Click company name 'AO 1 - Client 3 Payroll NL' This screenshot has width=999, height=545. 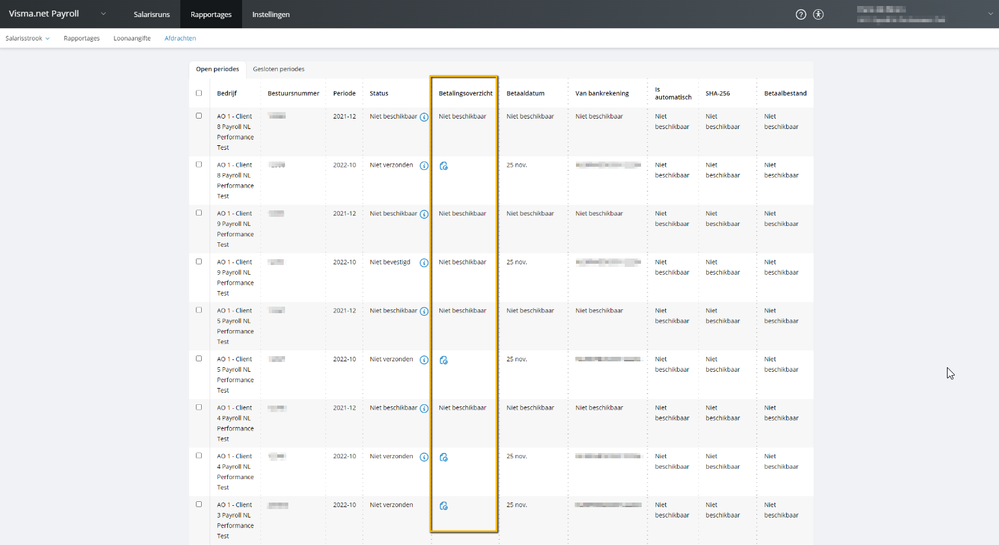click(234, 510)
